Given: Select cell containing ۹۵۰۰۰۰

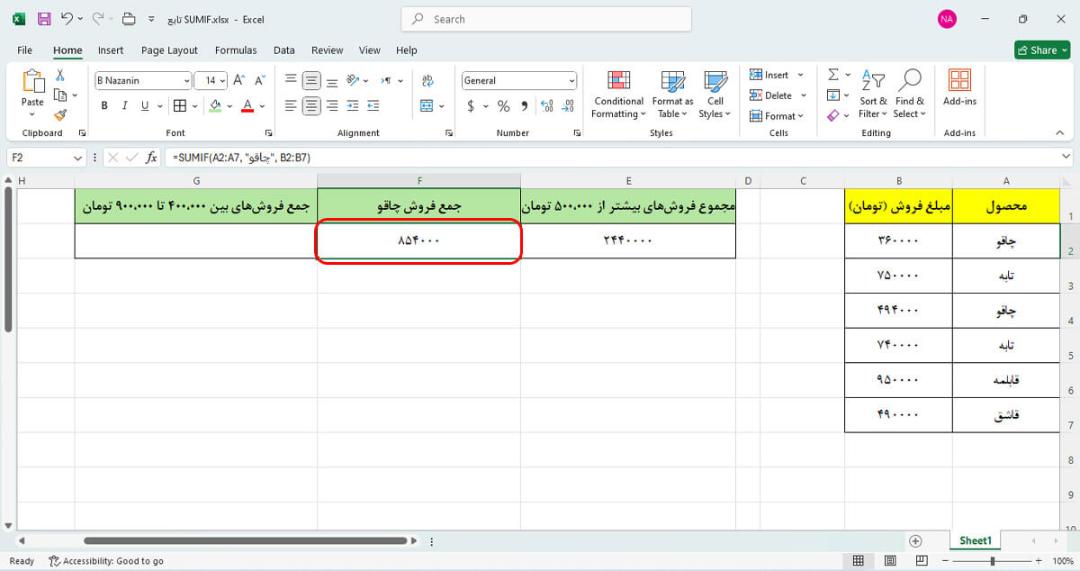Looking at the screenshot, I should click(x=898, y=380).
